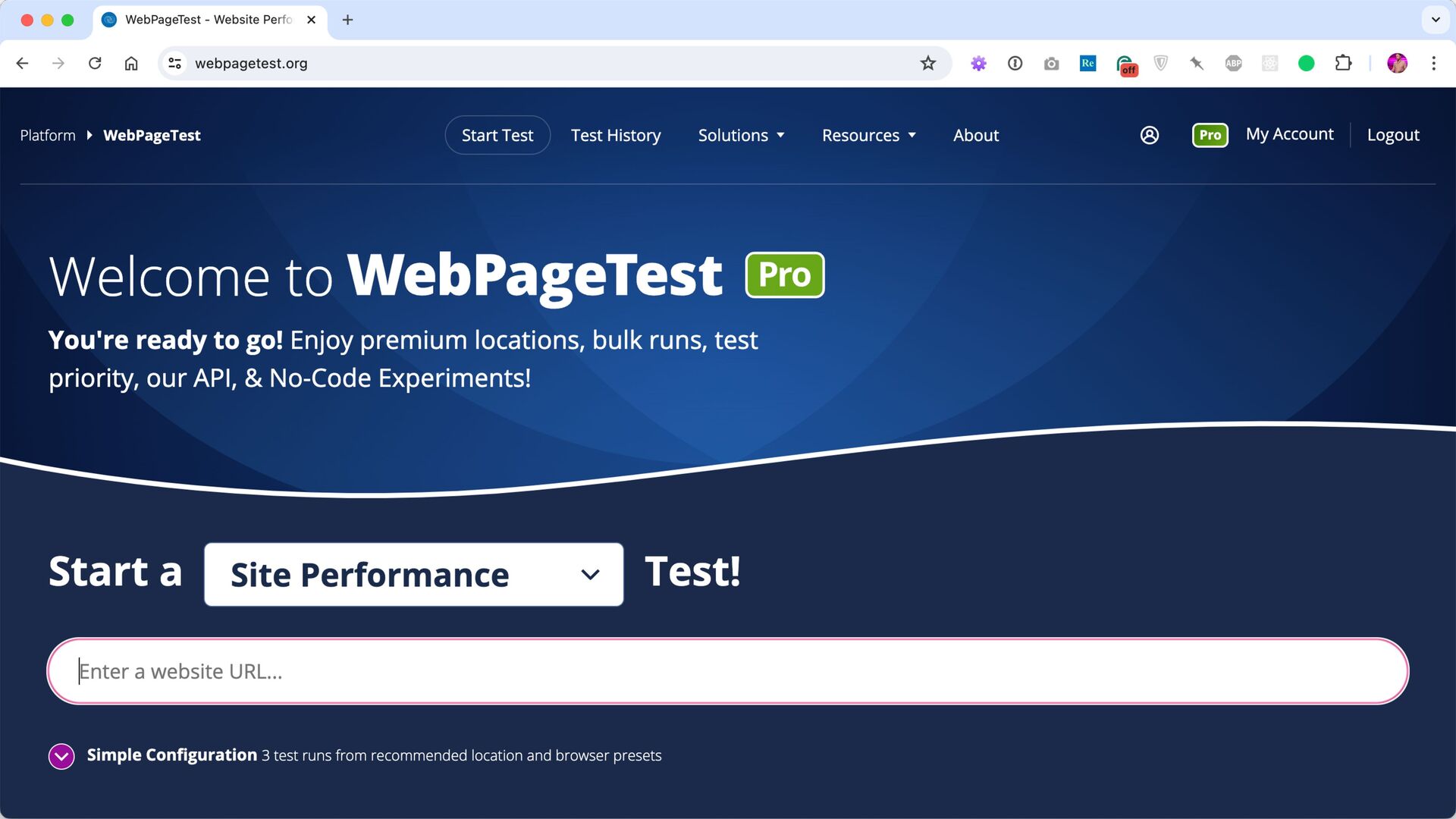
Task: Click the Start Test nav button
Action: click(497, 135)
